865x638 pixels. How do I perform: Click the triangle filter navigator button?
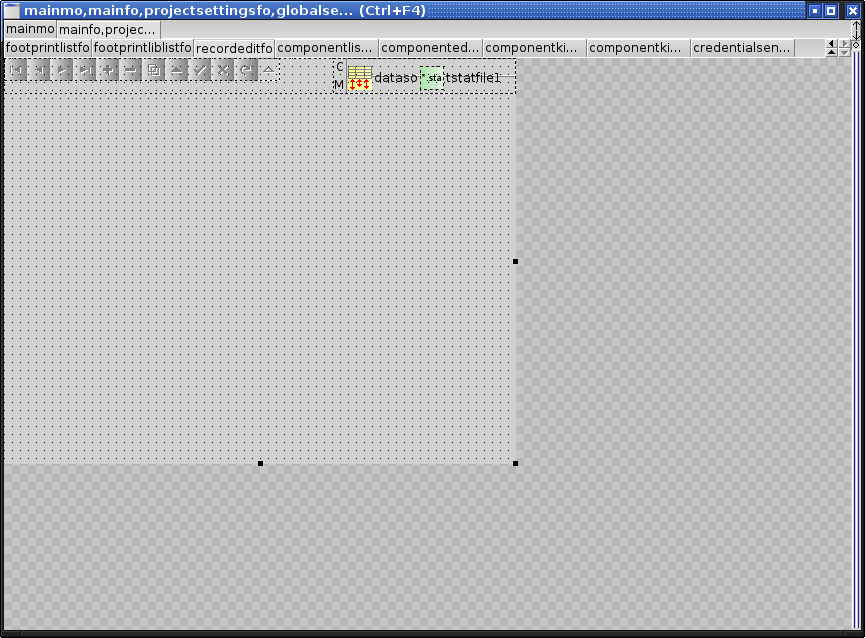[x=269, y=70]
